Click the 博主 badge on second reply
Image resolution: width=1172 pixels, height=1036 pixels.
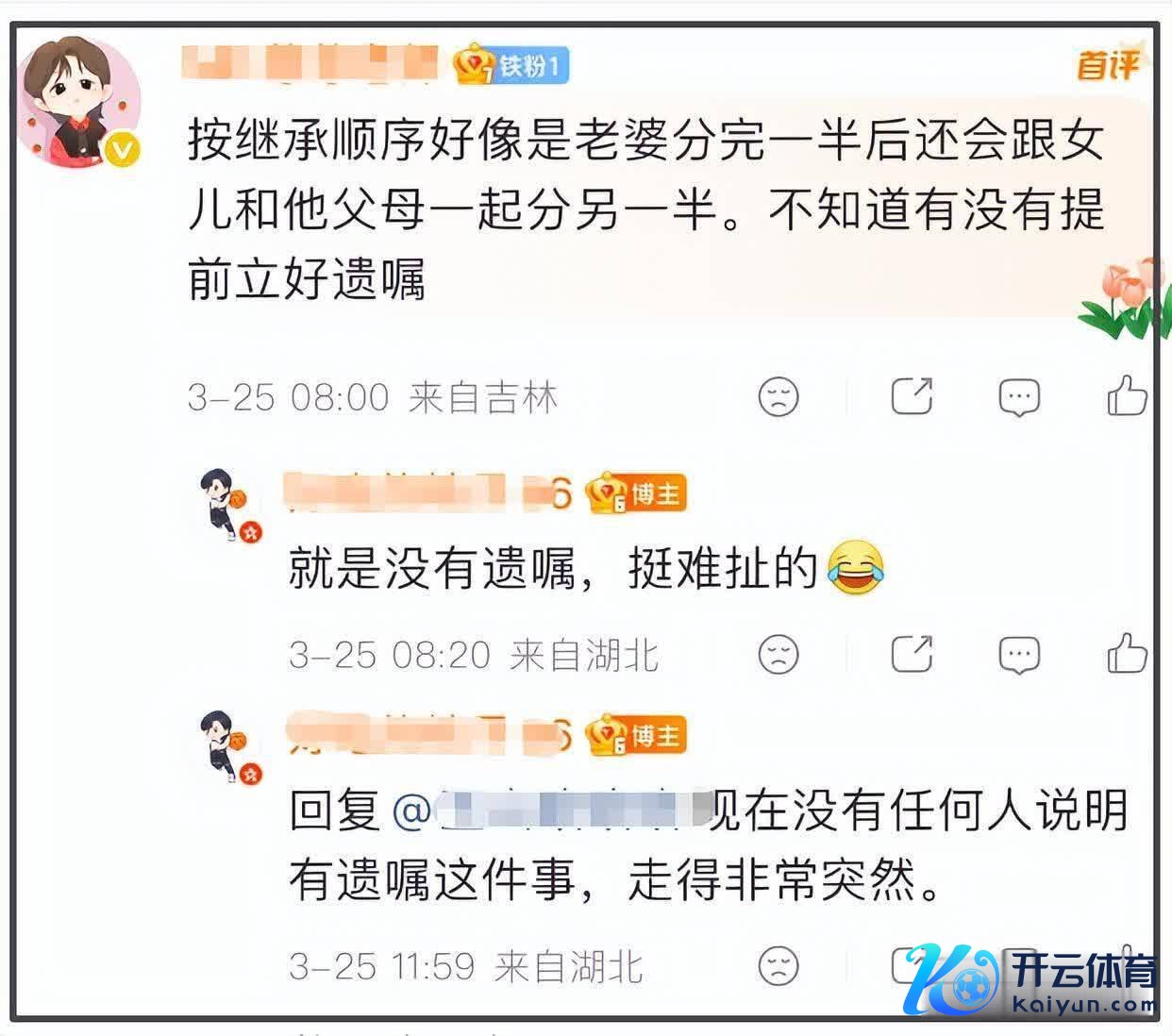tap(637, 736)
